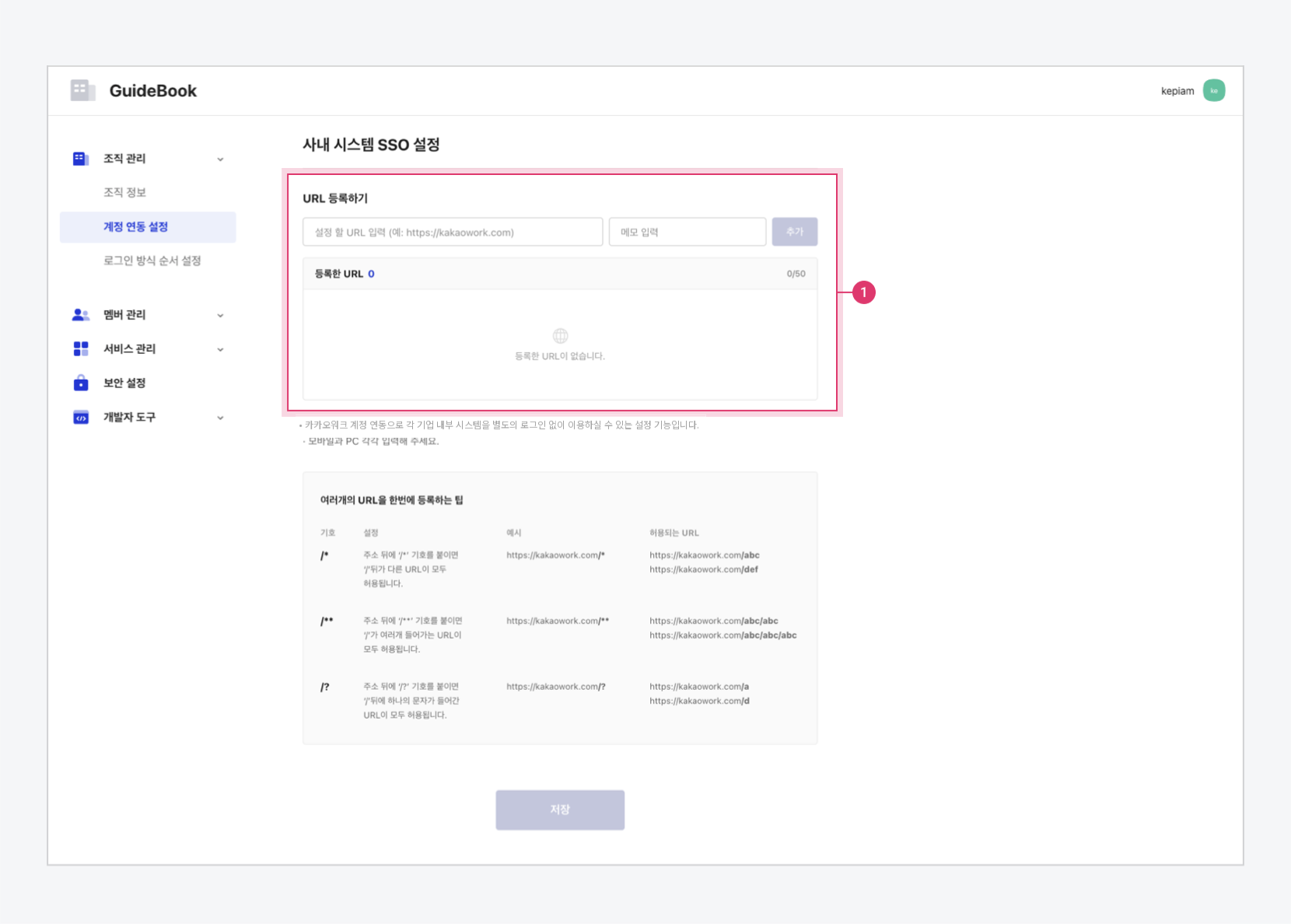
Task: Click the 조직 관리 building icon
Action: pyautogui.click(x=80, y=159)
